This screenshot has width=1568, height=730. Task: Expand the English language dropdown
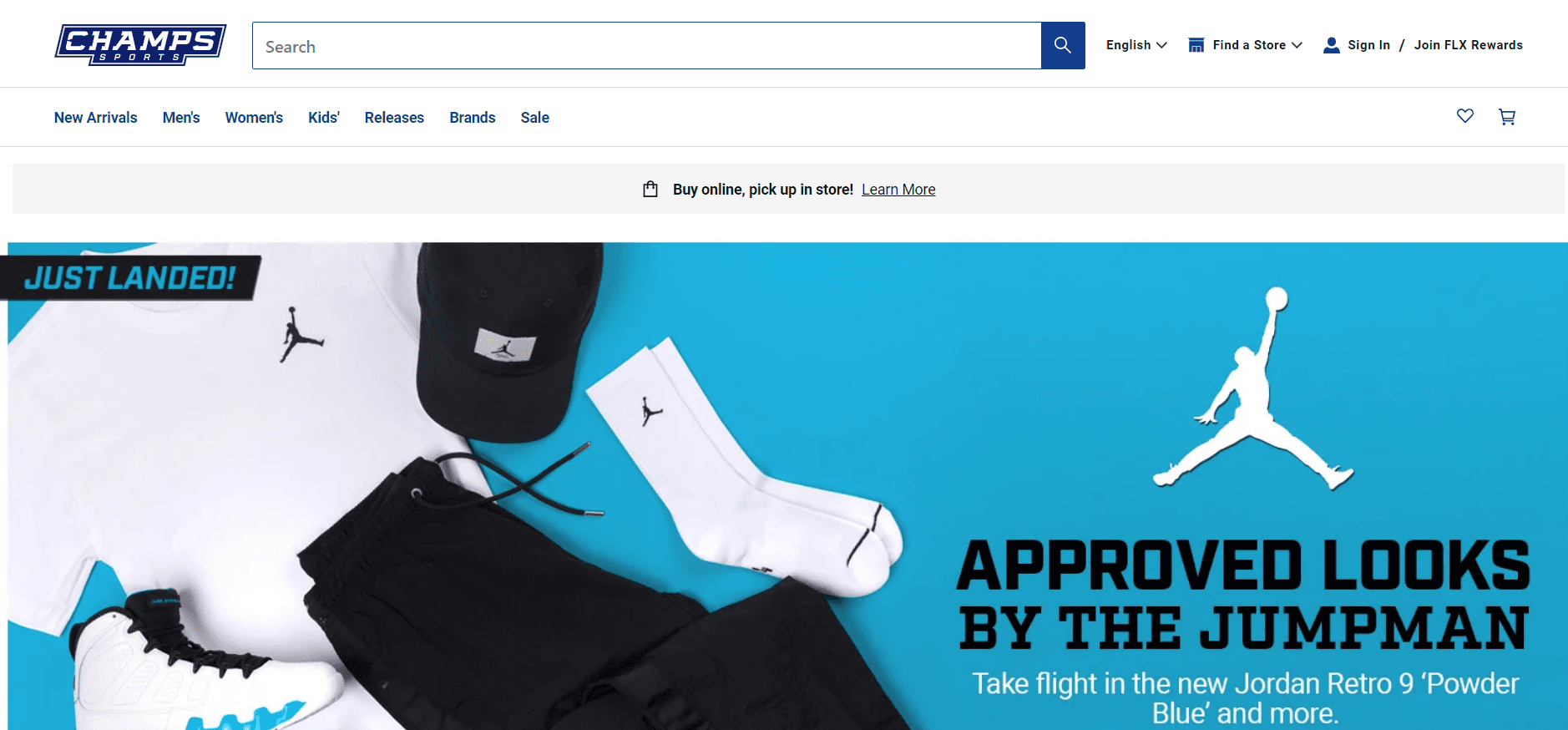pyautogui.click(x=1136, y=45)
